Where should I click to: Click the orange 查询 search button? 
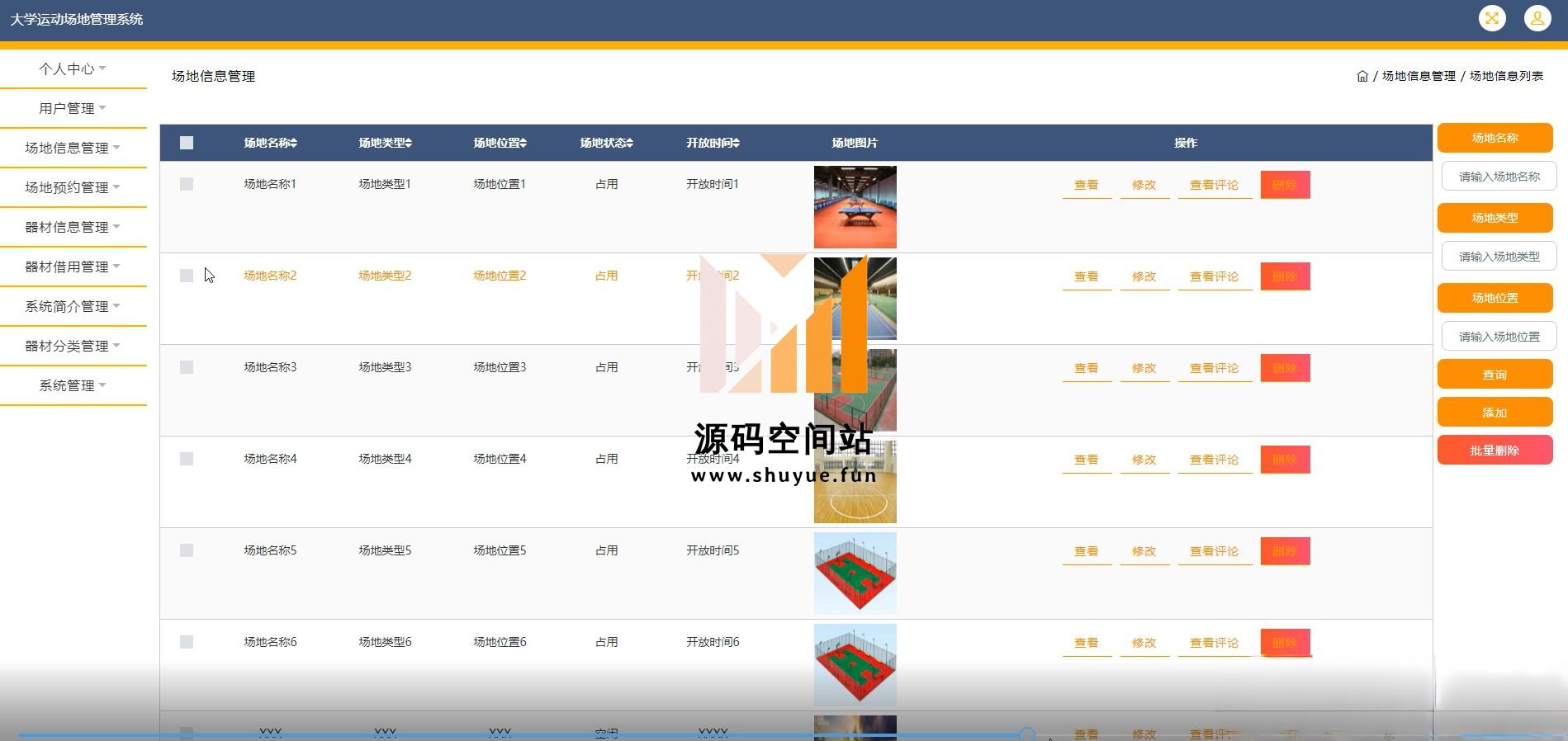tap(1495, 374)
